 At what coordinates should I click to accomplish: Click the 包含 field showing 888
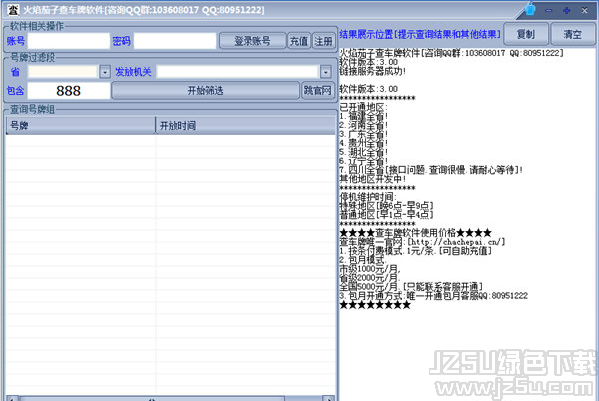pyautogui.click(x=69, y=91)
